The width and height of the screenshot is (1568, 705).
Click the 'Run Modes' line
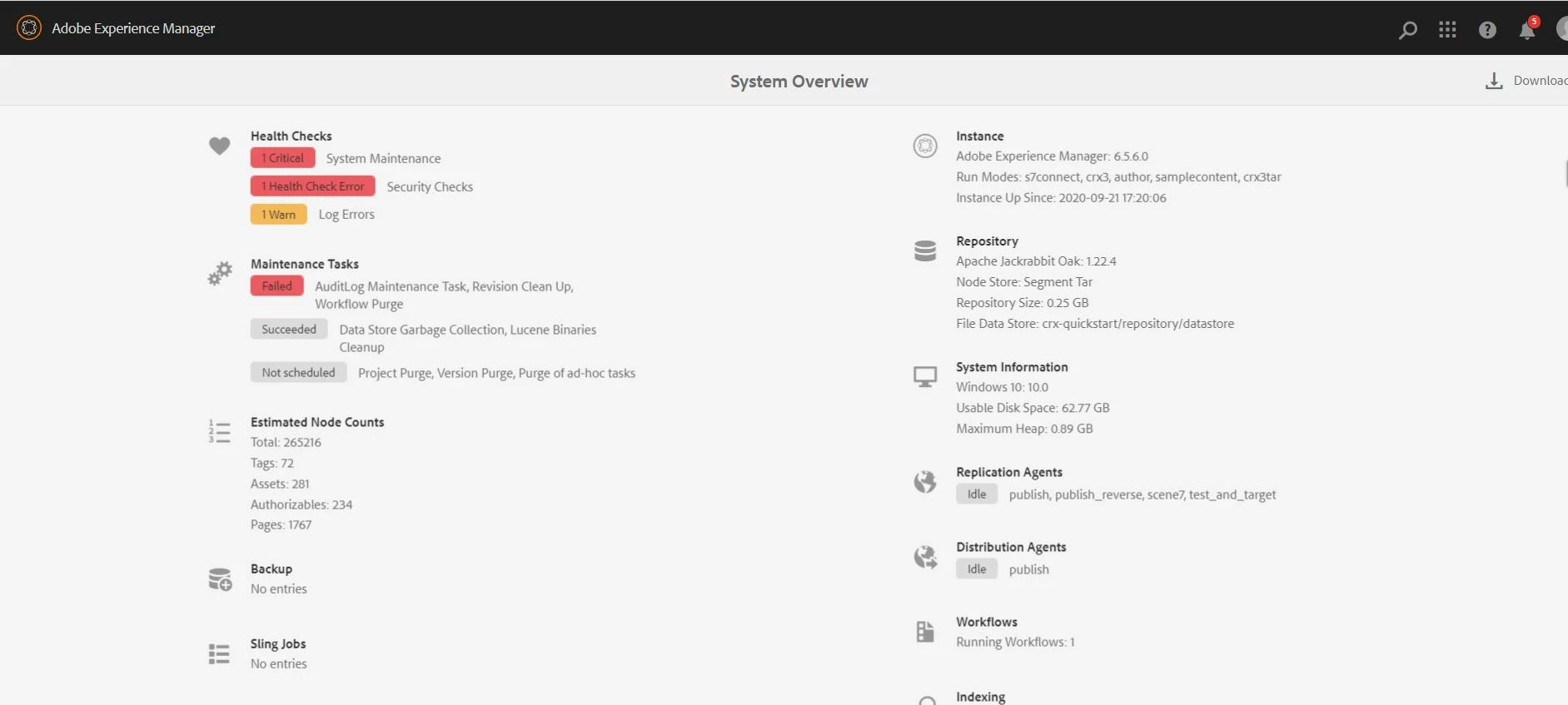pos(1118,176)
